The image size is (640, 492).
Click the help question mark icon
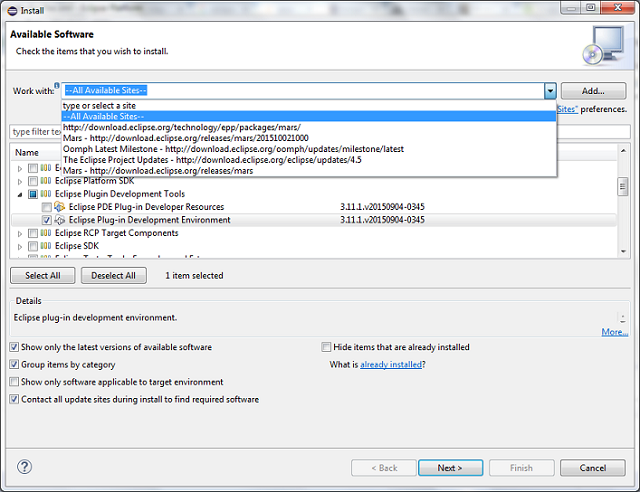pyautogui.click(x=24, y=467)
